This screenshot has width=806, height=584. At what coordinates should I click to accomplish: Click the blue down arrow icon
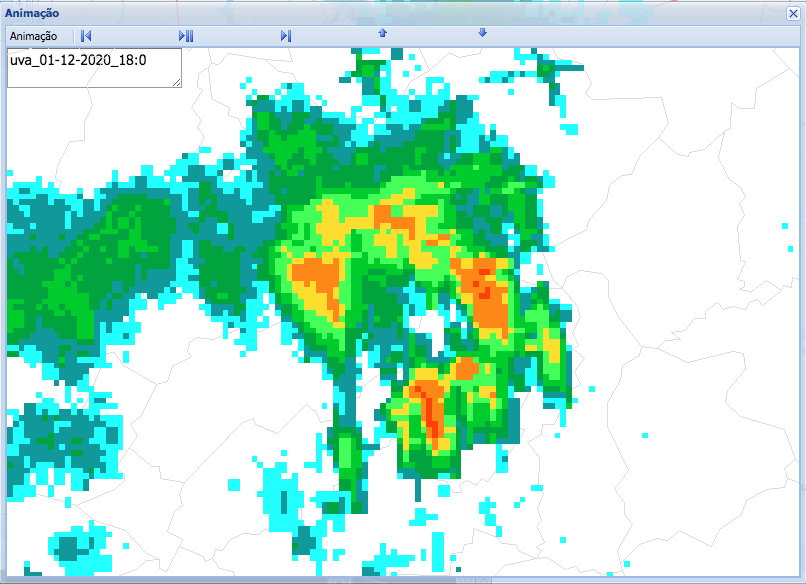[x=482, y=33]
